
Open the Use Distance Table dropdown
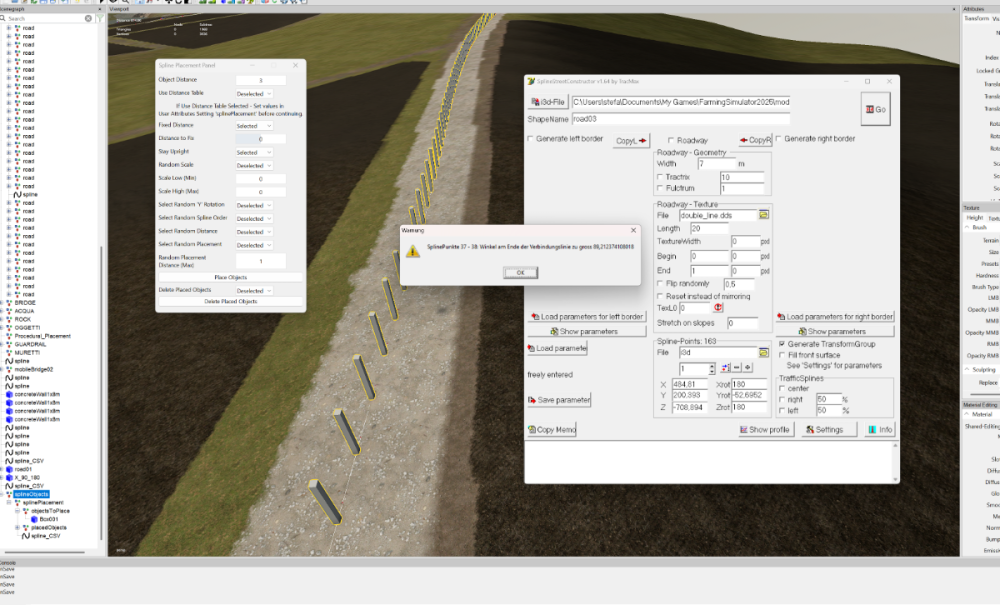point(254,93)
